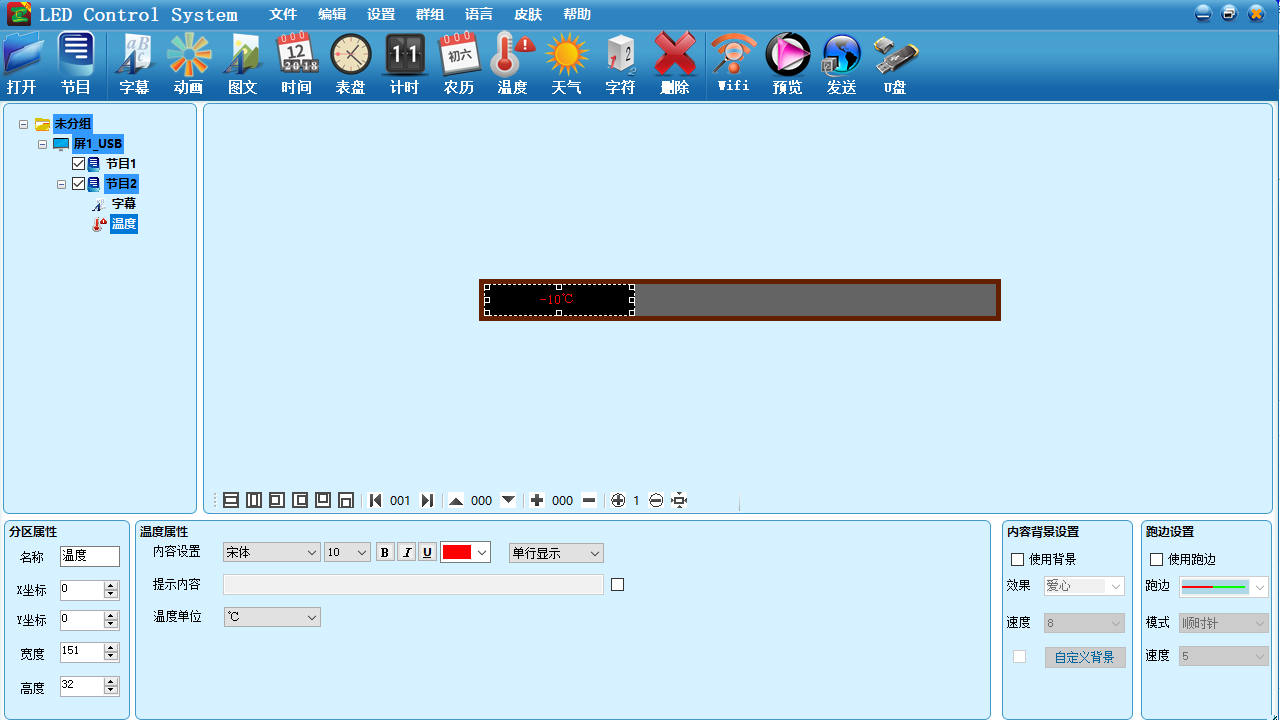Open the 设置 settings menu
1280x720 pixels.
point(381,14)
